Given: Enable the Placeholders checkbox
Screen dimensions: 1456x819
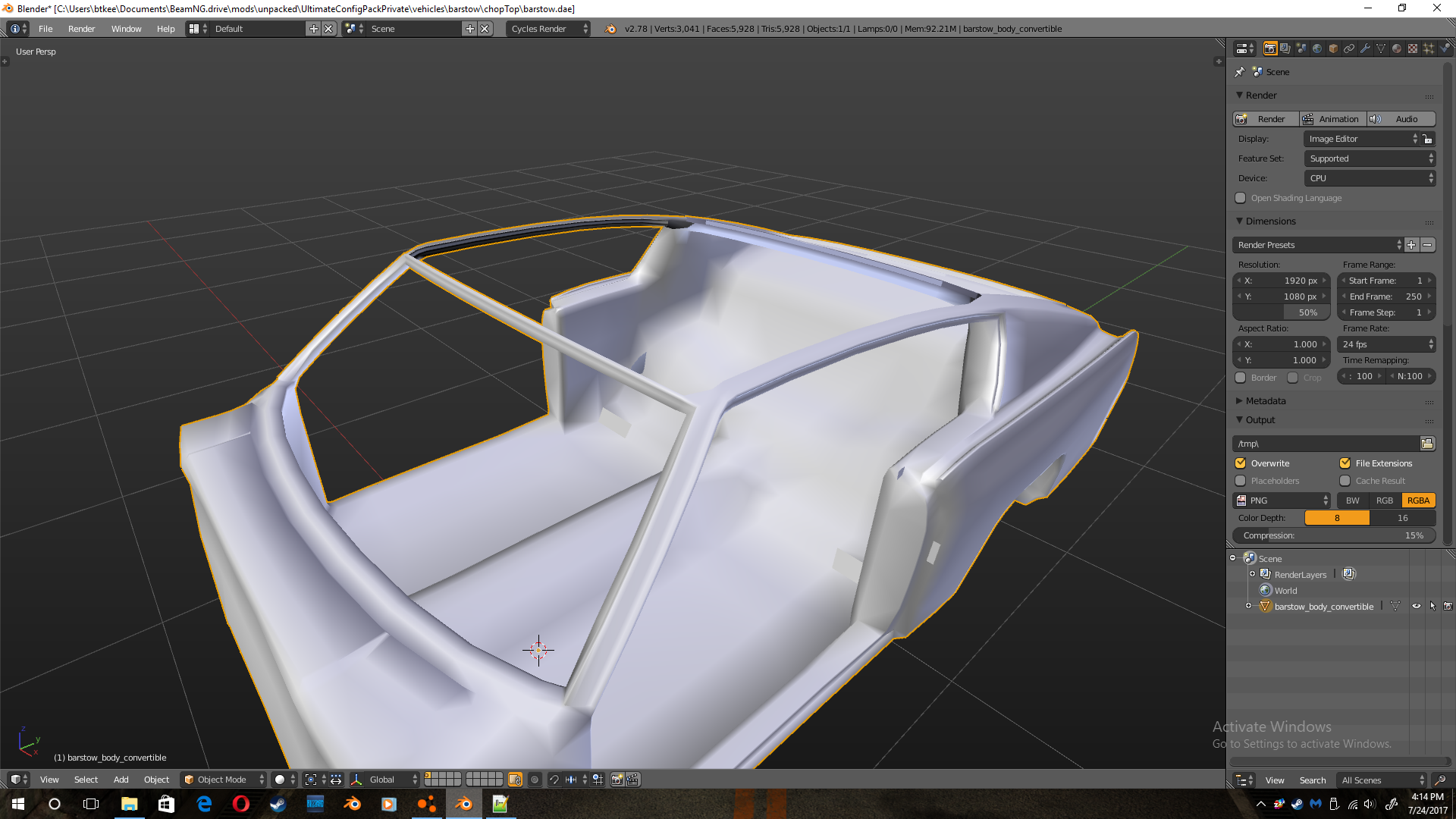Looking at the screenshot, I should (x=1241, y=481).
